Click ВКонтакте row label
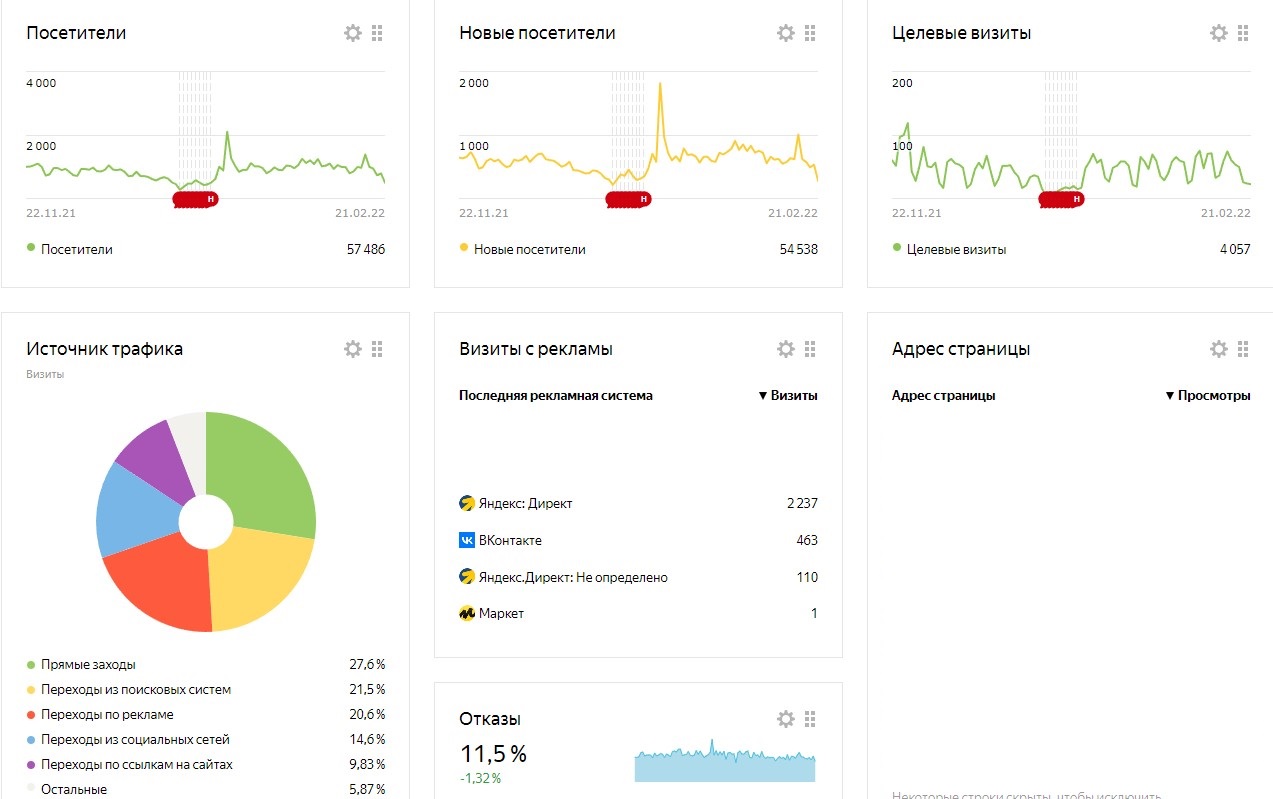The height and width of the screenshot is (799, 1273). pyautogui.click(x=510, y=540)
